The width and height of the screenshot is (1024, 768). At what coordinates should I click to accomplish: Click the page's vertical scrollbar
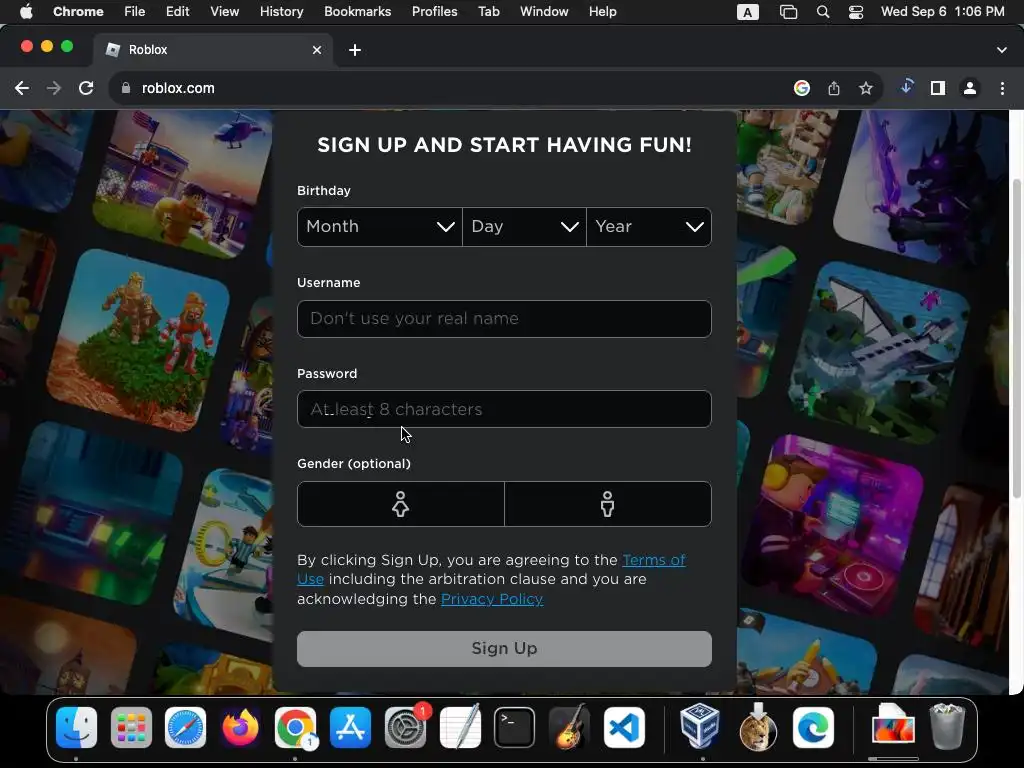click(x=1016, y=340)
